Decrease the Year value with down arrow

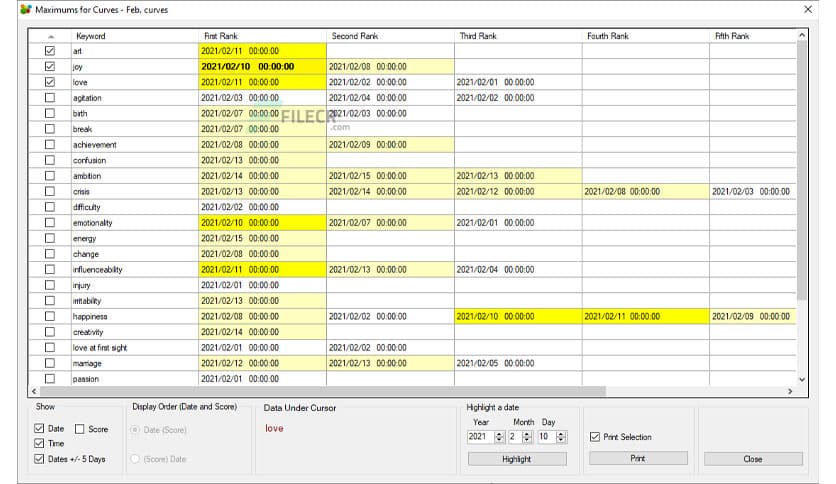(x=499, y=440)
